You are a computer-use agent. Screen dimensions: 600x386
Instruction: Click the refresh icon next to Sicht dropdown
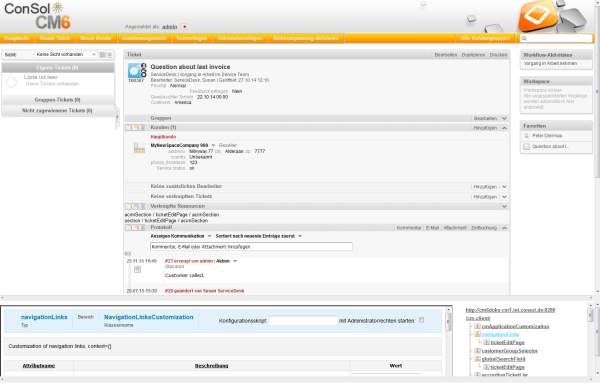click(x=110, y=55)
